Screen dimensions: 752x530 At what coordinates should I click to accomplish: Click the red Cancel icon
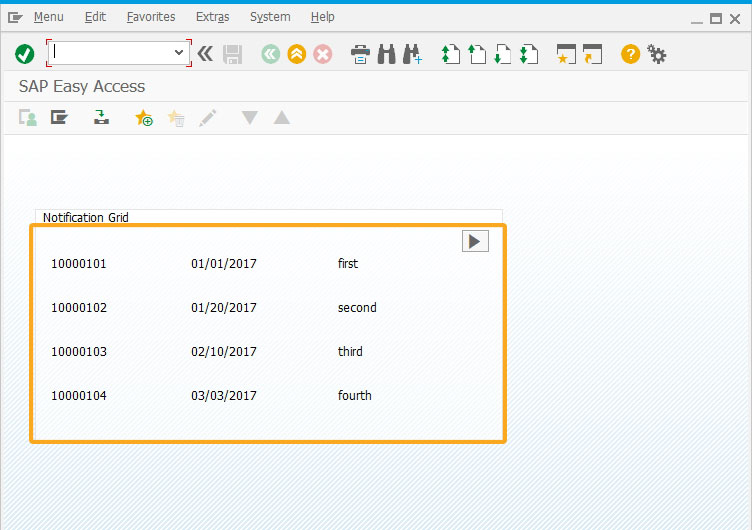pyautogui.click(x=323, y=54)
